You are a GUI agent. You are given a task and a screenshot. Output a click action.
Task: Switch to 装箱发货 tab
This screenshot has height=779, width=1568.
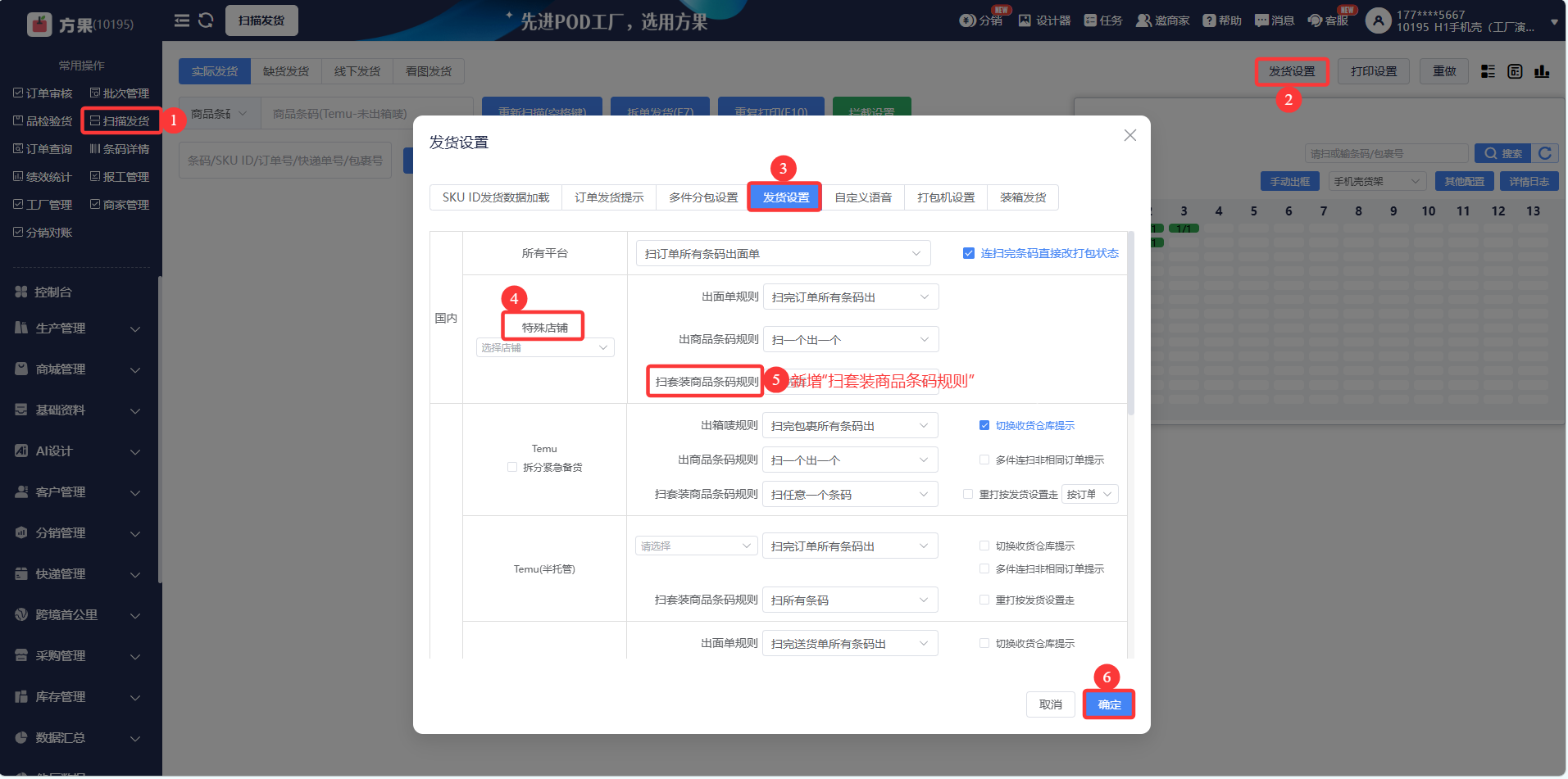point(1023,197)
